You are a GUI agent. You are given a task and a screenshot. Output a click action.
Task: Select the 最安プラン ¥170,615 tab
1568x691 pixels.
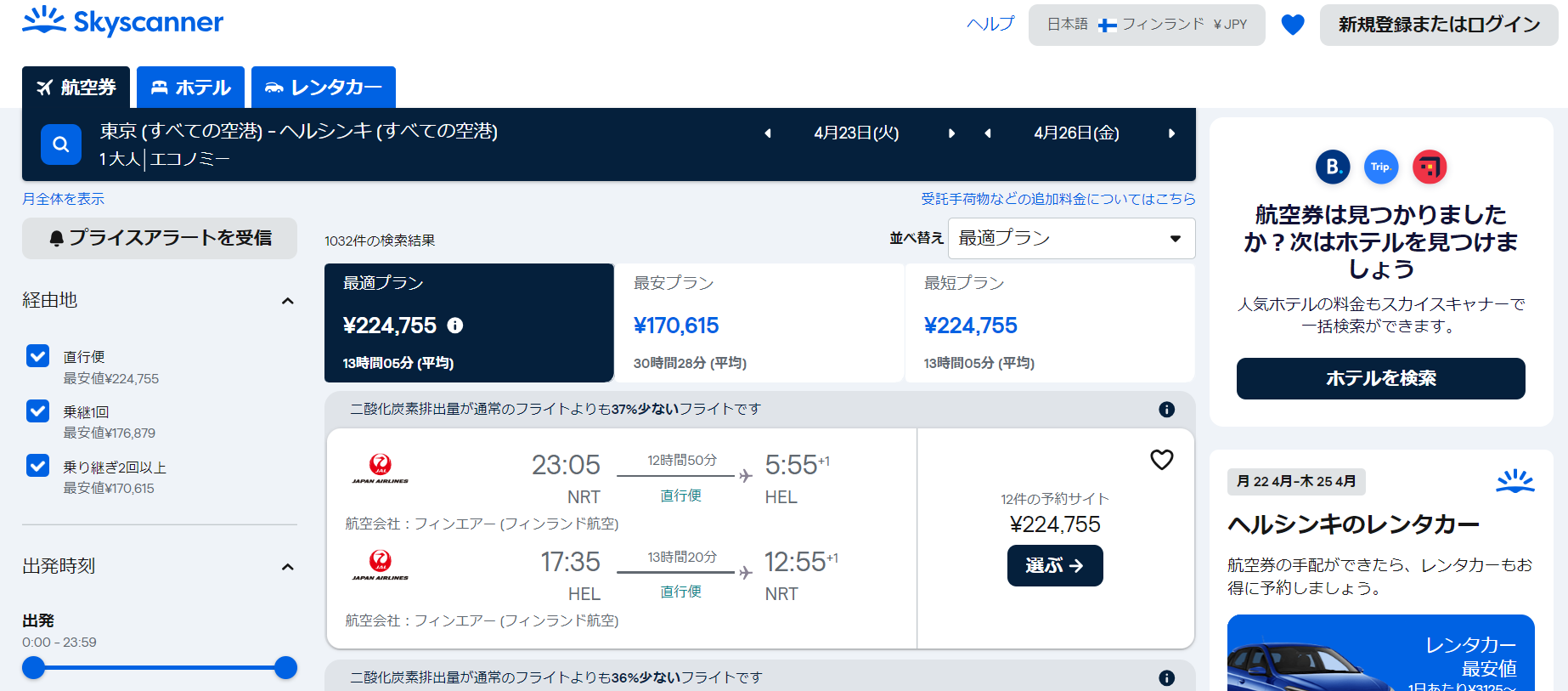[x=759, y=323]
